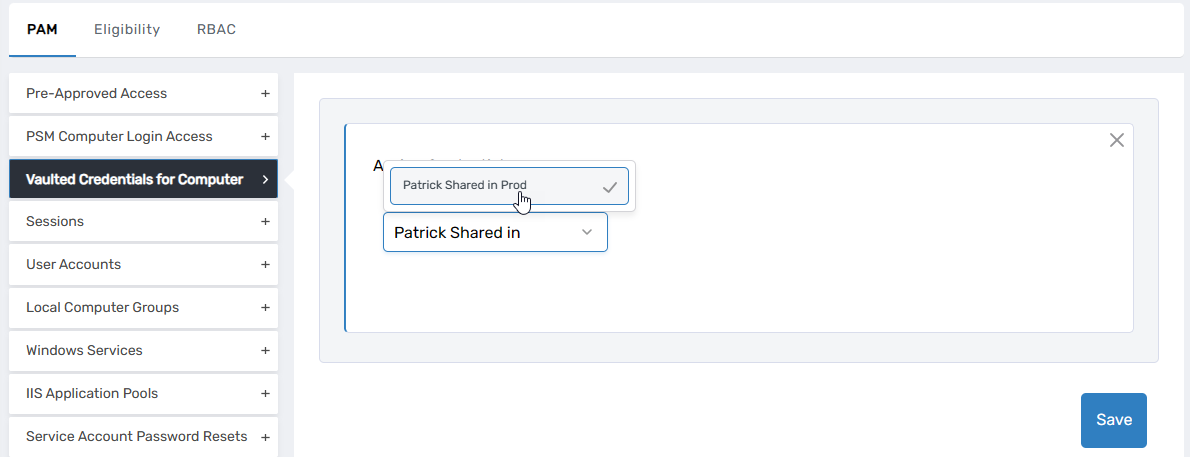Open Sessions sidebar item

point(55,222)
